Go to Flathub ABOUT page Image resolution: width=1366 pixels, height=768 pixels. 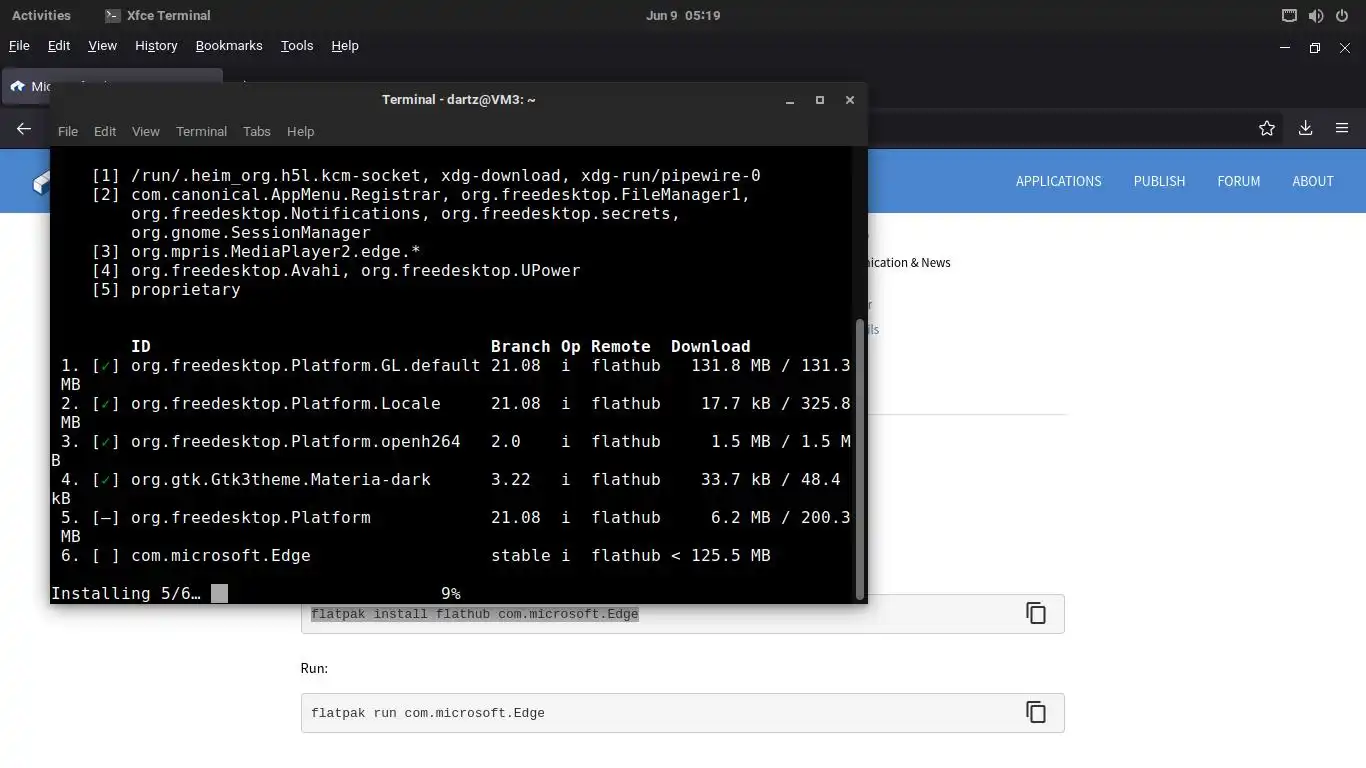tap(1313, 181)
